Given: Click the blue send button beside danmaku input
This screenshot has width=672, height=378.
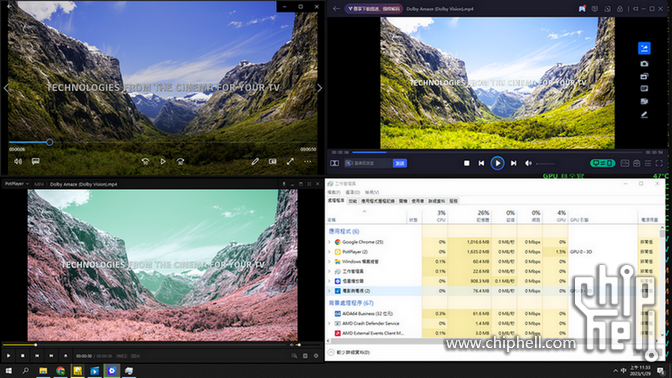Looking at the screenshot, I should [x=400, y=163].
